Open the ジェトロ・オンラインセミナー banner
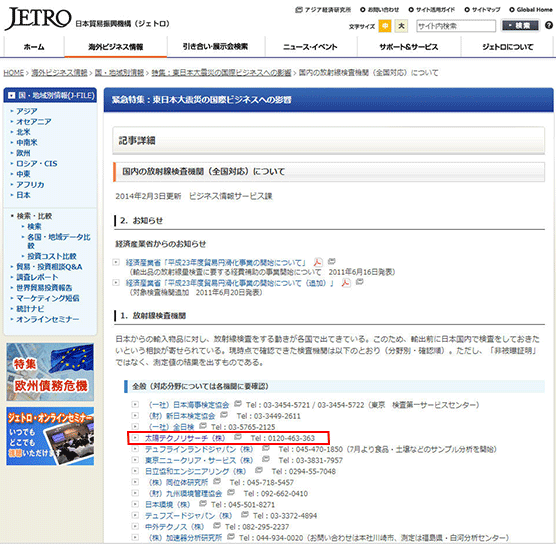Viewport: 556px width, 544px height. [50, 436]
